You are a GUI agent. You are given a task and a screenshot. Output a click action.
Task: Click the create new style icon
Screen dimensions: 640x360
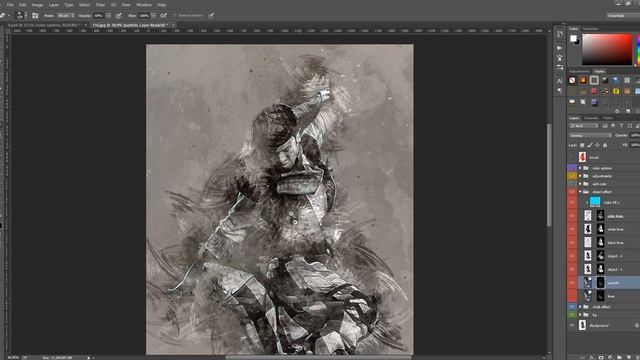pos(628,111)
